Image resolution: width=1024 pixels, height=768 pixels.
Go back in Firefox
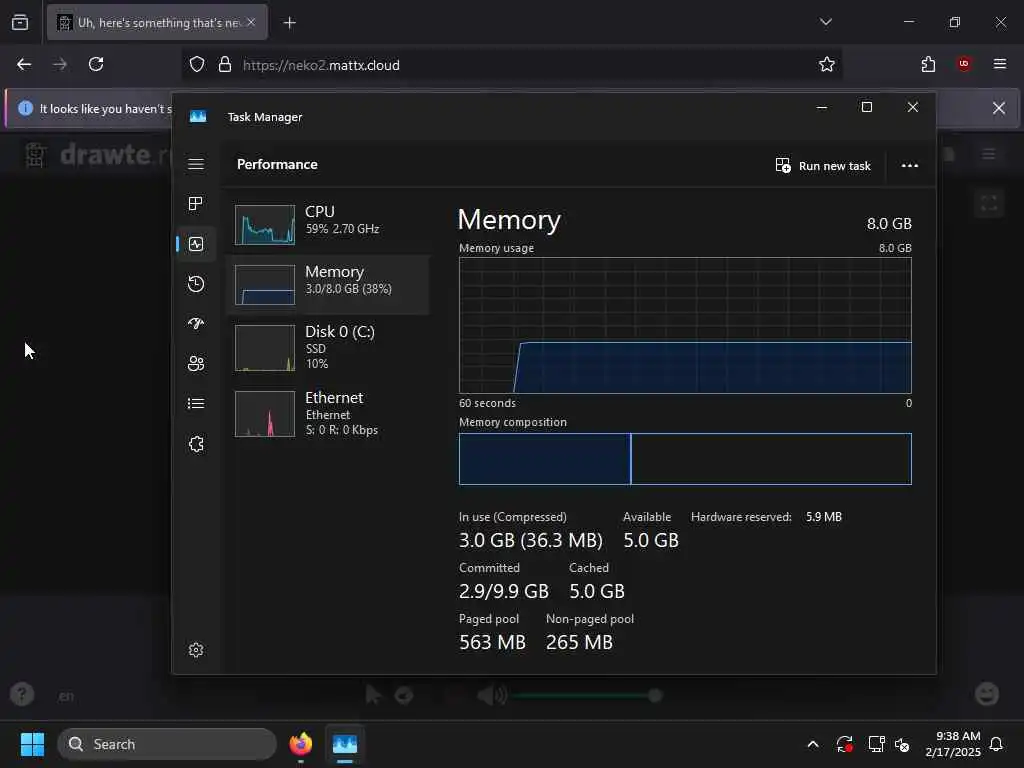(x=24, y=64)
